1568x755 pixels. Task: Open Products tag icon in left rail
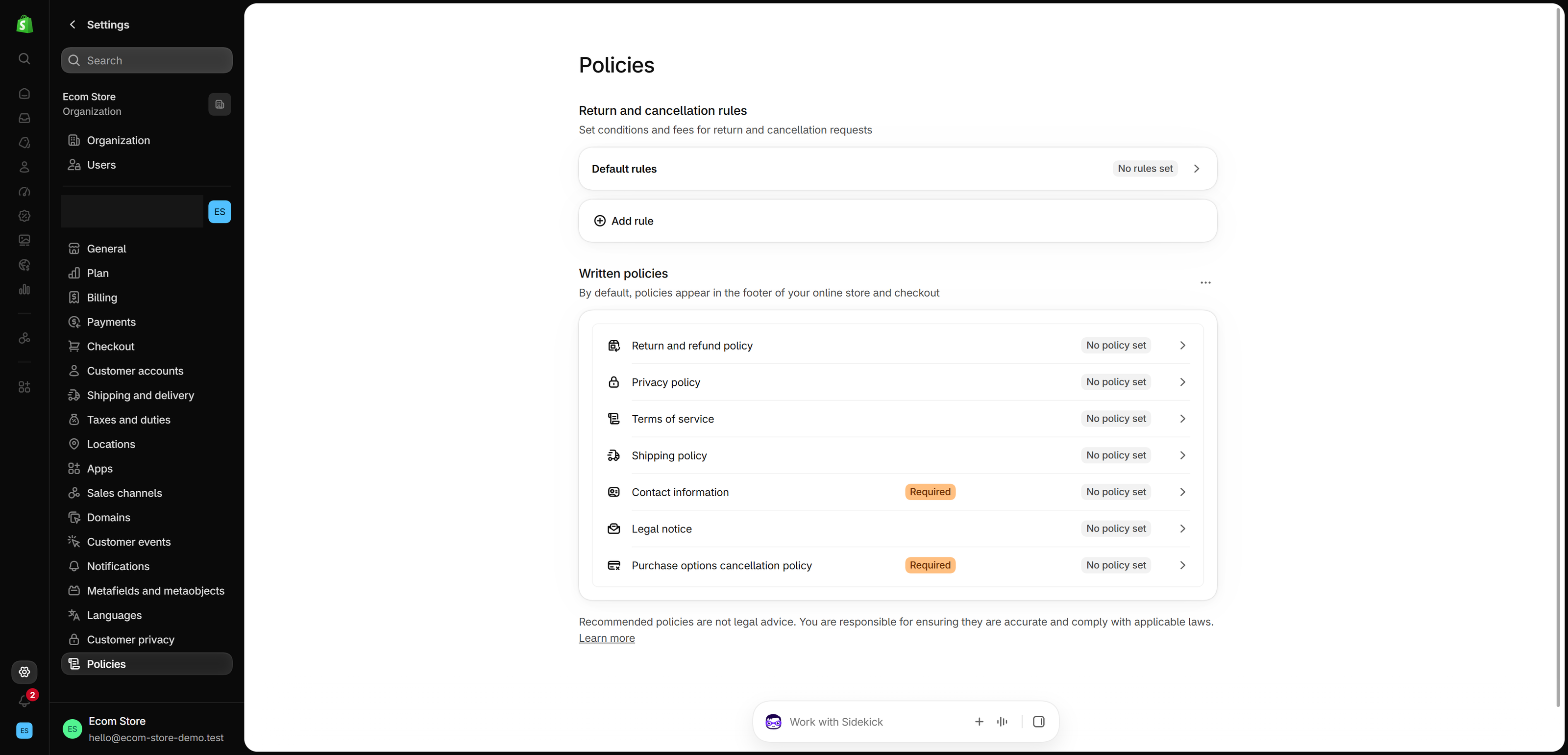click(24, 143)
